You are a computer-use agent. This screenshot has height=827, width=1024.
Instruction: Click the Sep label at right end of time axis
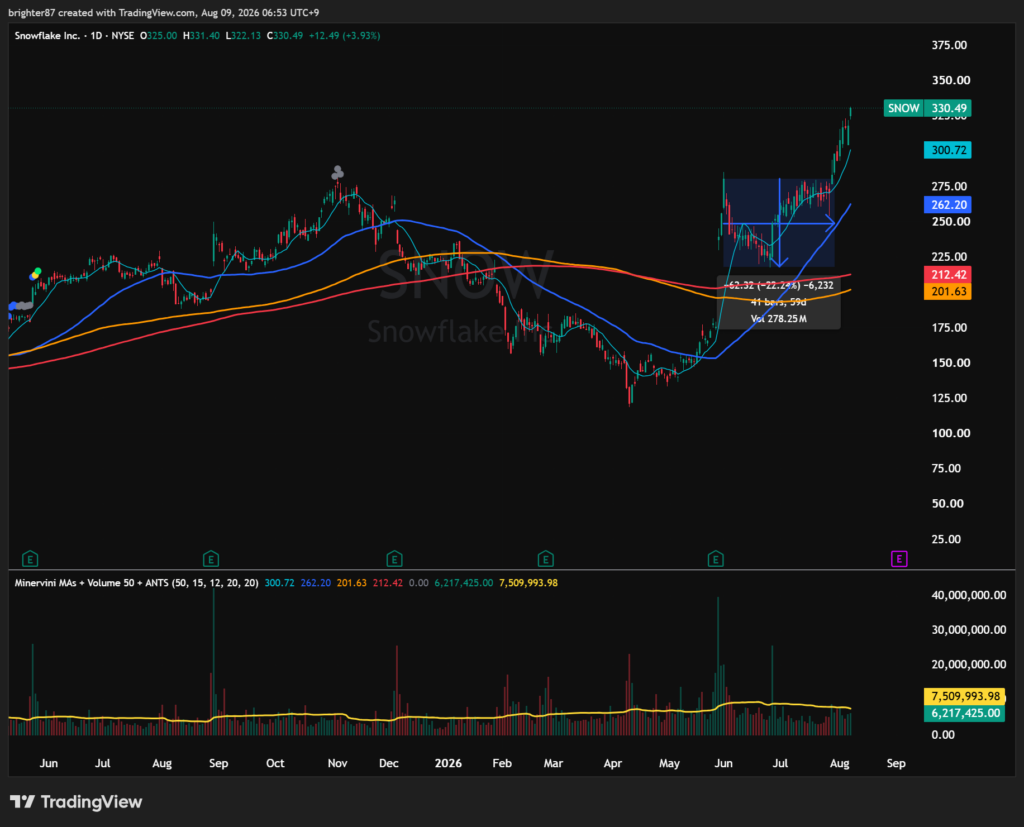[x=896, y=763]
